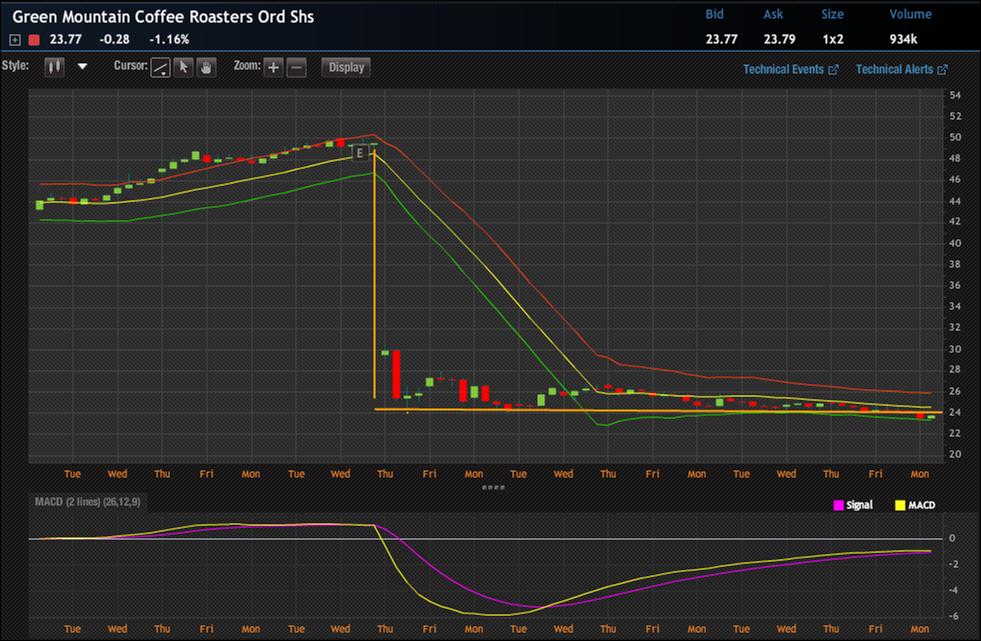
Task: Click the ask price 23.79
Action: coord(779,39)
